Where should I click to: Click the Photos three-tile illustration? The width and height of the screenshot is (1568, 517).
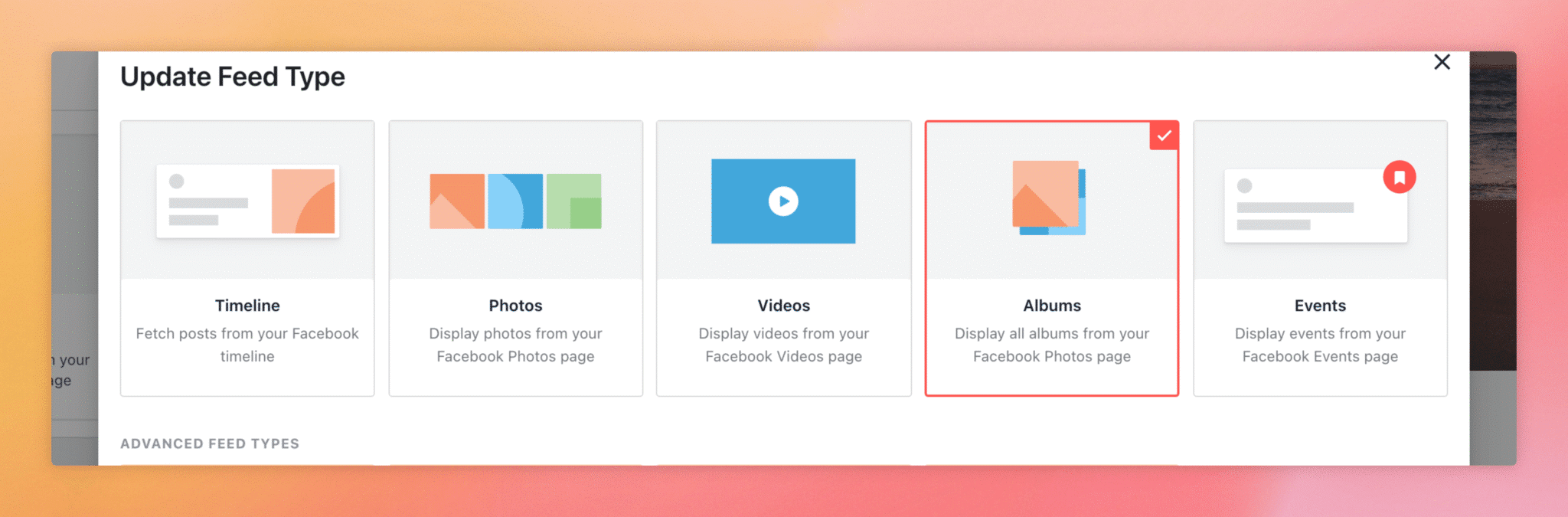pos(515,201)
